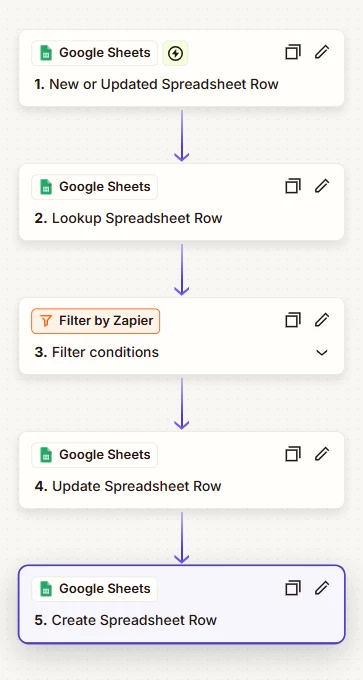Click the pencil edit icon on step 1

pos(322,52)
